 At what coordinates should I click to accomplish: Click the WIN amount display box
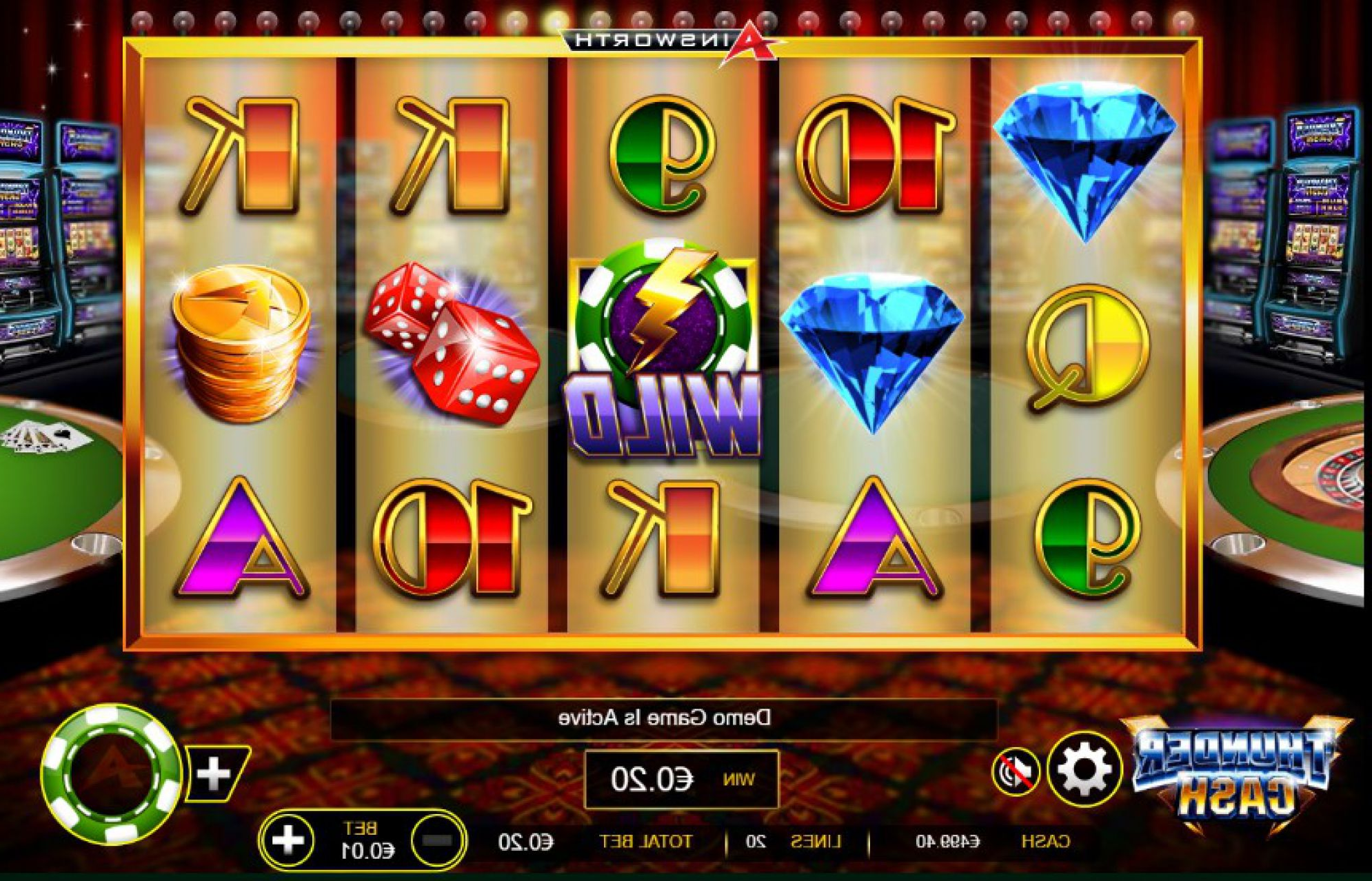681,780
